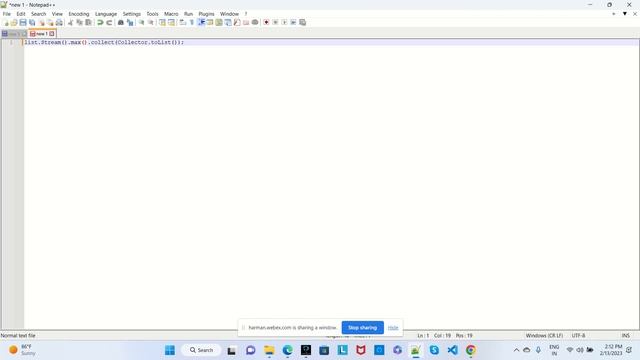Click the Close All toolbar icon

point(50,22)
